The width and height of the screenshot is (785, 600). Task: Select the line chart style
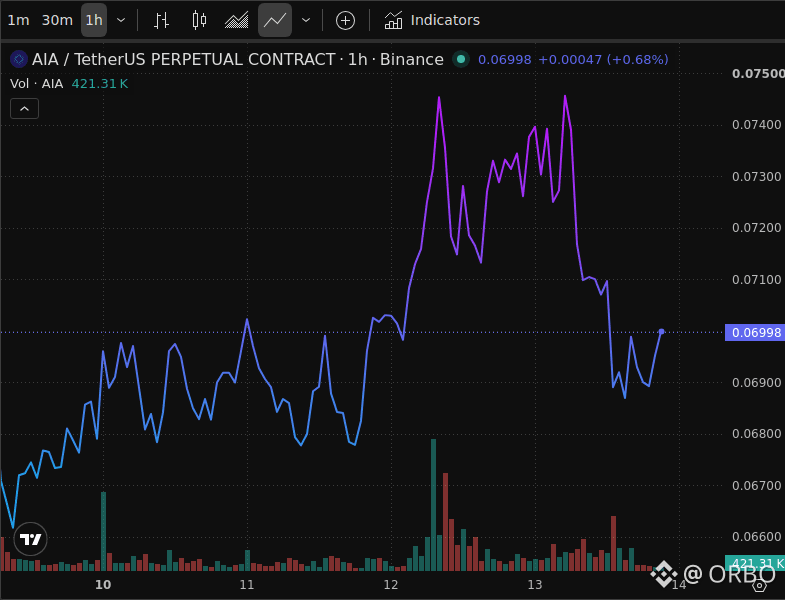(x=275, y=20)
